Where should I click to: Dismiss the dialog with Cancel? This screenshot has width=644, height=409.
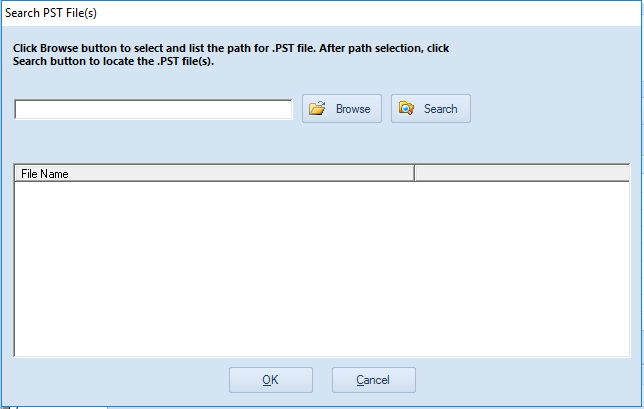pos(374,380)
